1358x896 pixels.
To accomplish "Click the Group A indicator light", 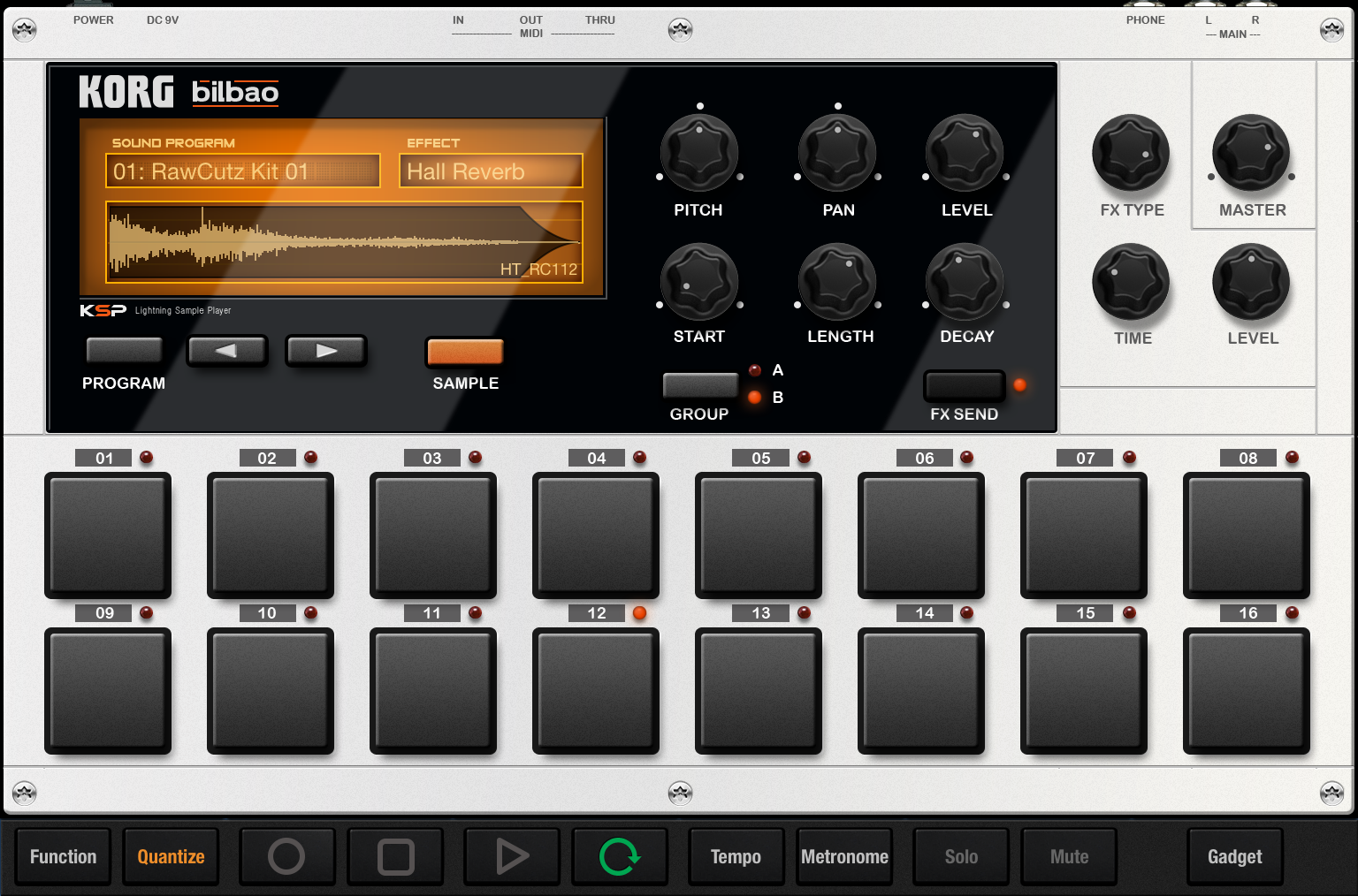I will [755, 370].
